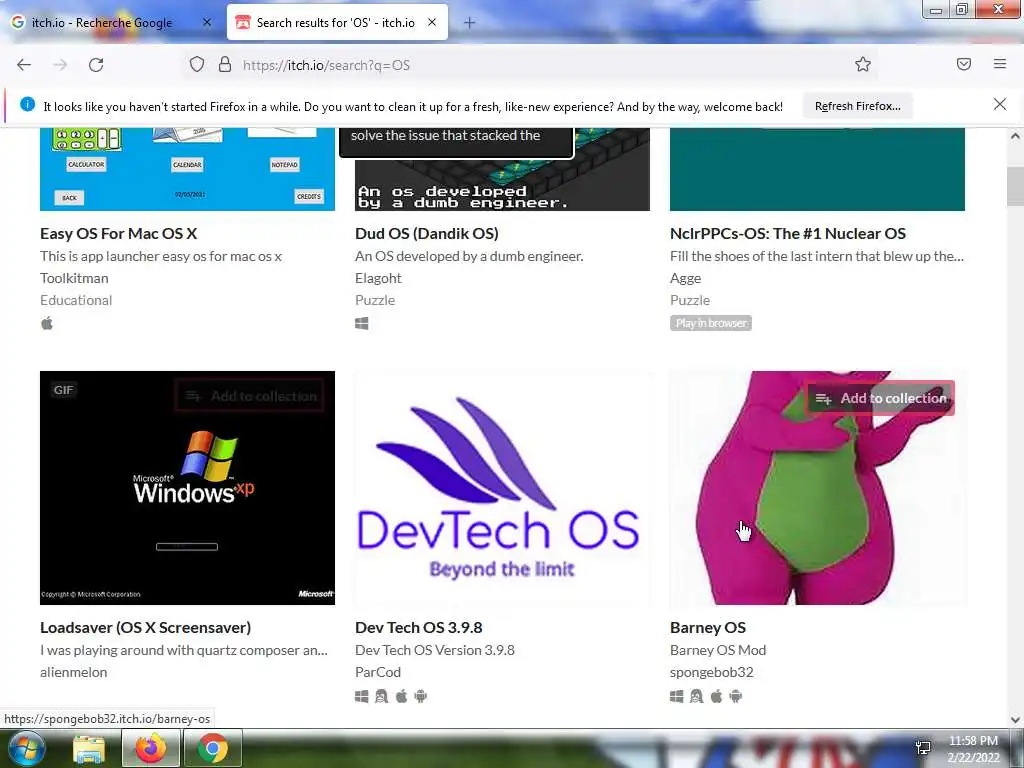Click the Windows icon under Dud OS
The width and height of the screenshot is (1024, 768).
362,323
